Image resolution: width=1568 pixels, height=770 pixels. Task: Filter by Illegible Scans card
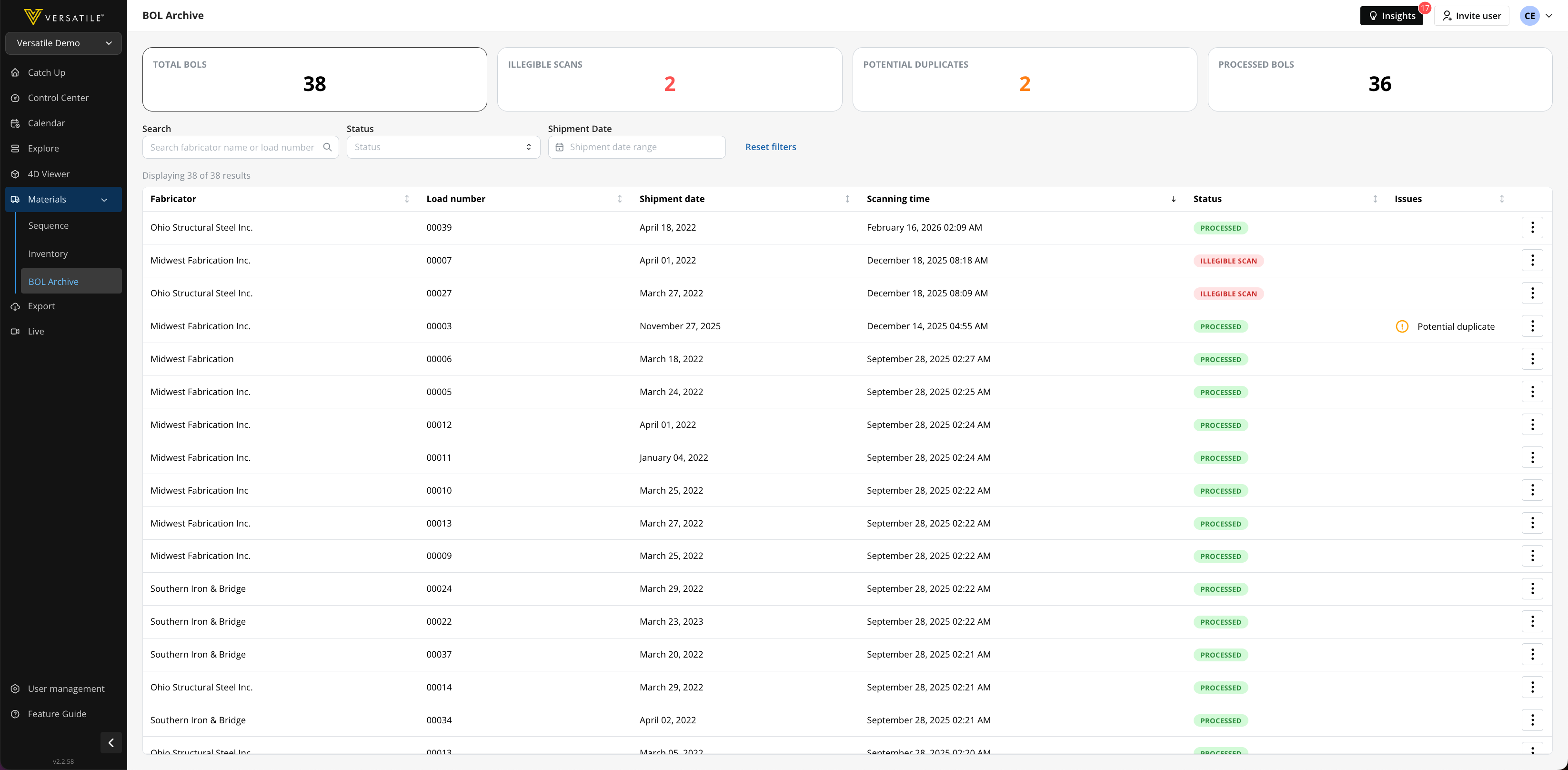[670, 79]
